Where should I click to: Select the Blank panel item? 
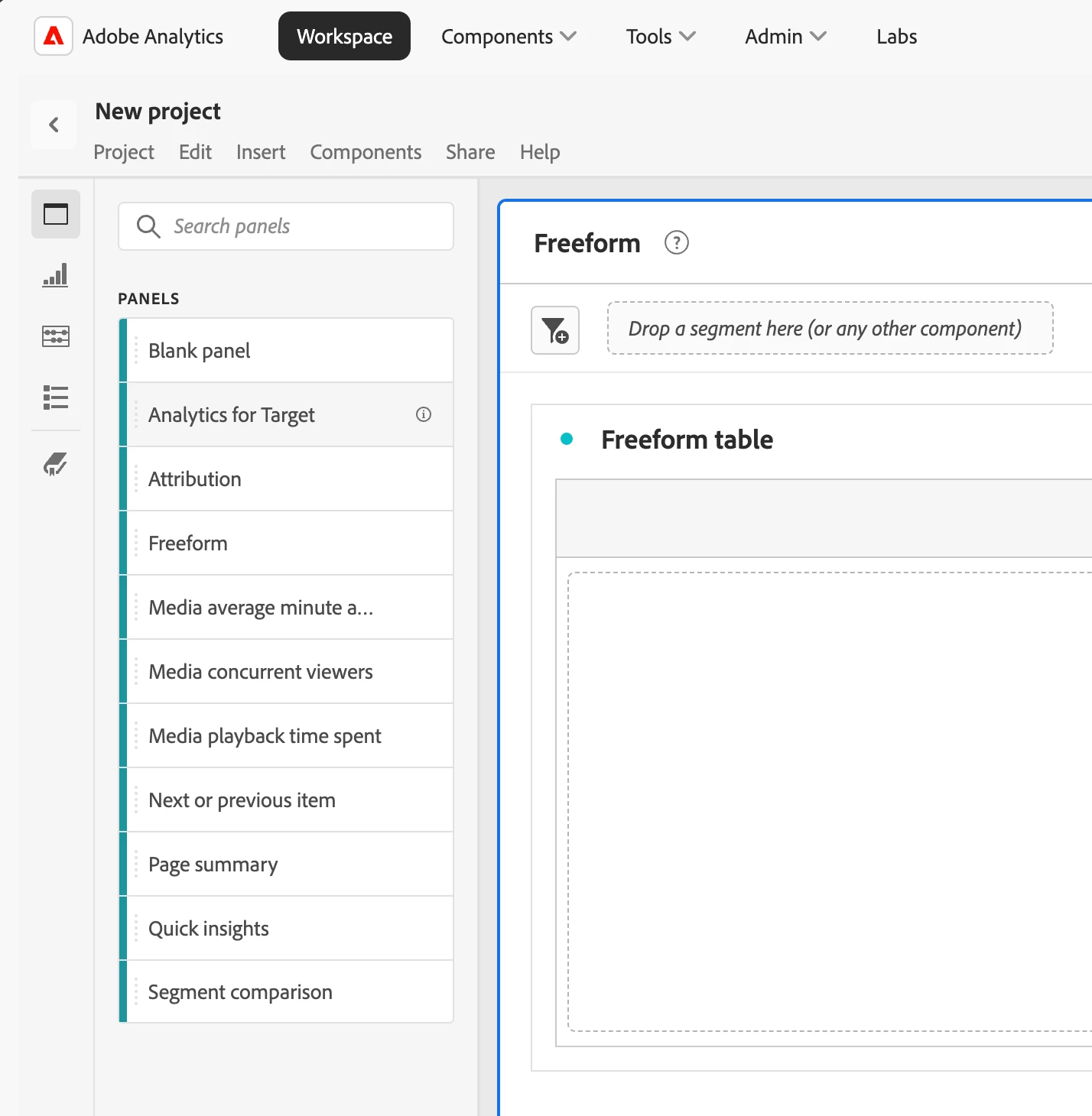tap(286, 350)
